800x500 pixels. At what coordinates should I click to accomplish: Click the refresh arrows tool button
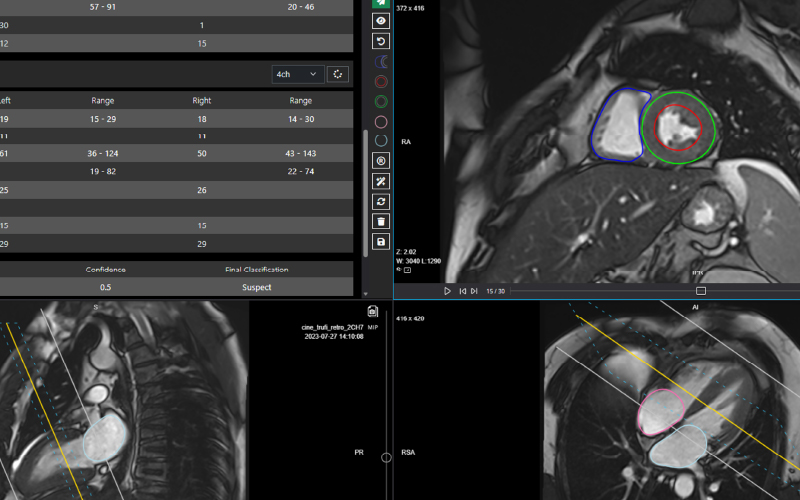tap(381, 202)
